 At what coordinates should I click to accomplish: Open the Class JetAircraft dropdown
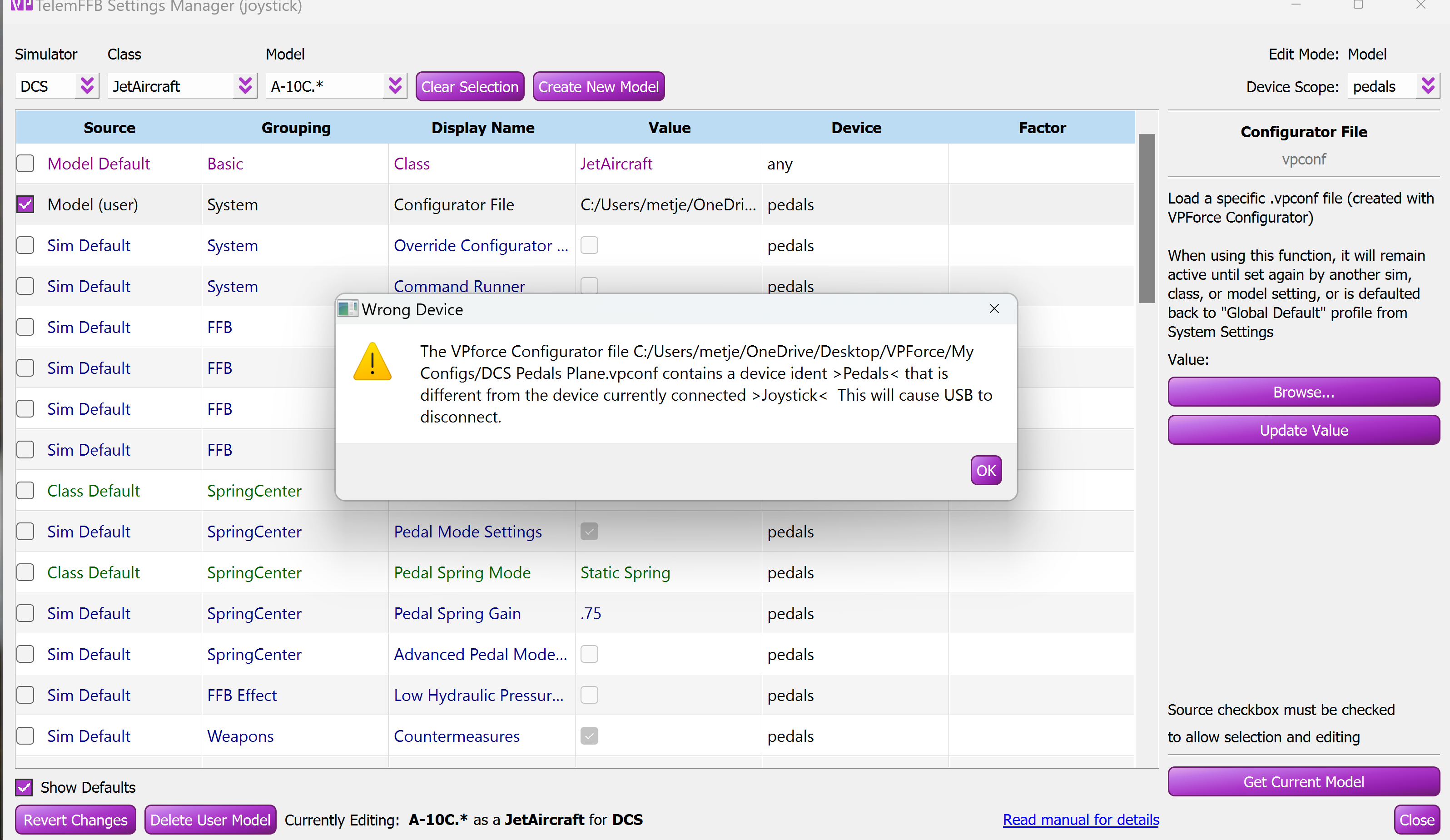tap(245, 86)
